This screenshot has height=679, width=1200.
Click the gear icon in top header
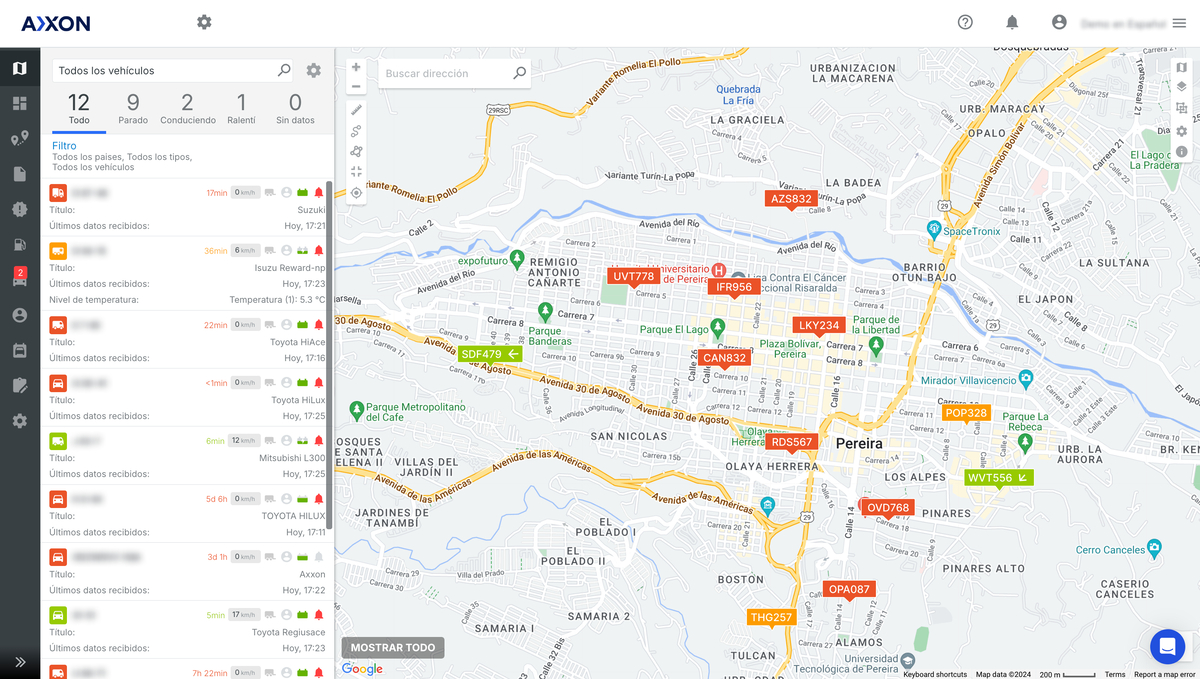(x=204, y=22)
